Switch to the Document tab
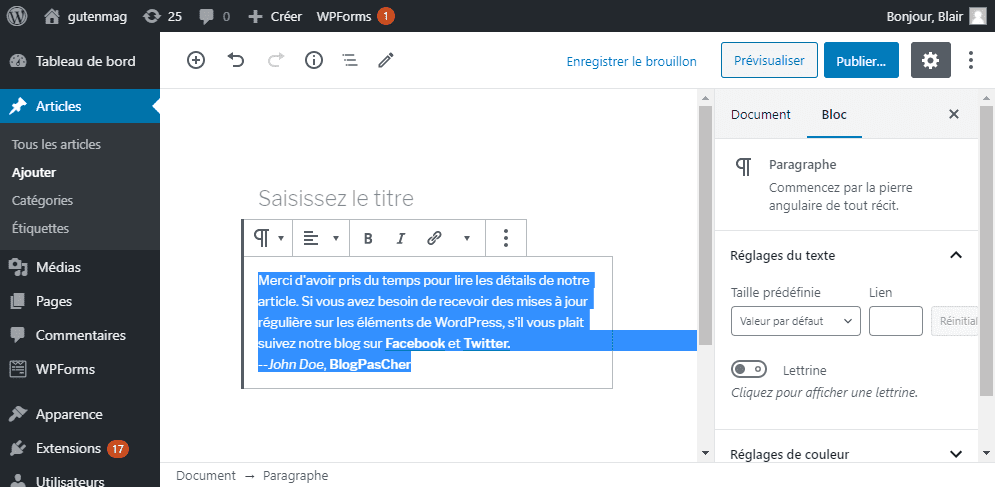Image resolution: width=995 pixels, height=487 pixels. tap(761, 115)
